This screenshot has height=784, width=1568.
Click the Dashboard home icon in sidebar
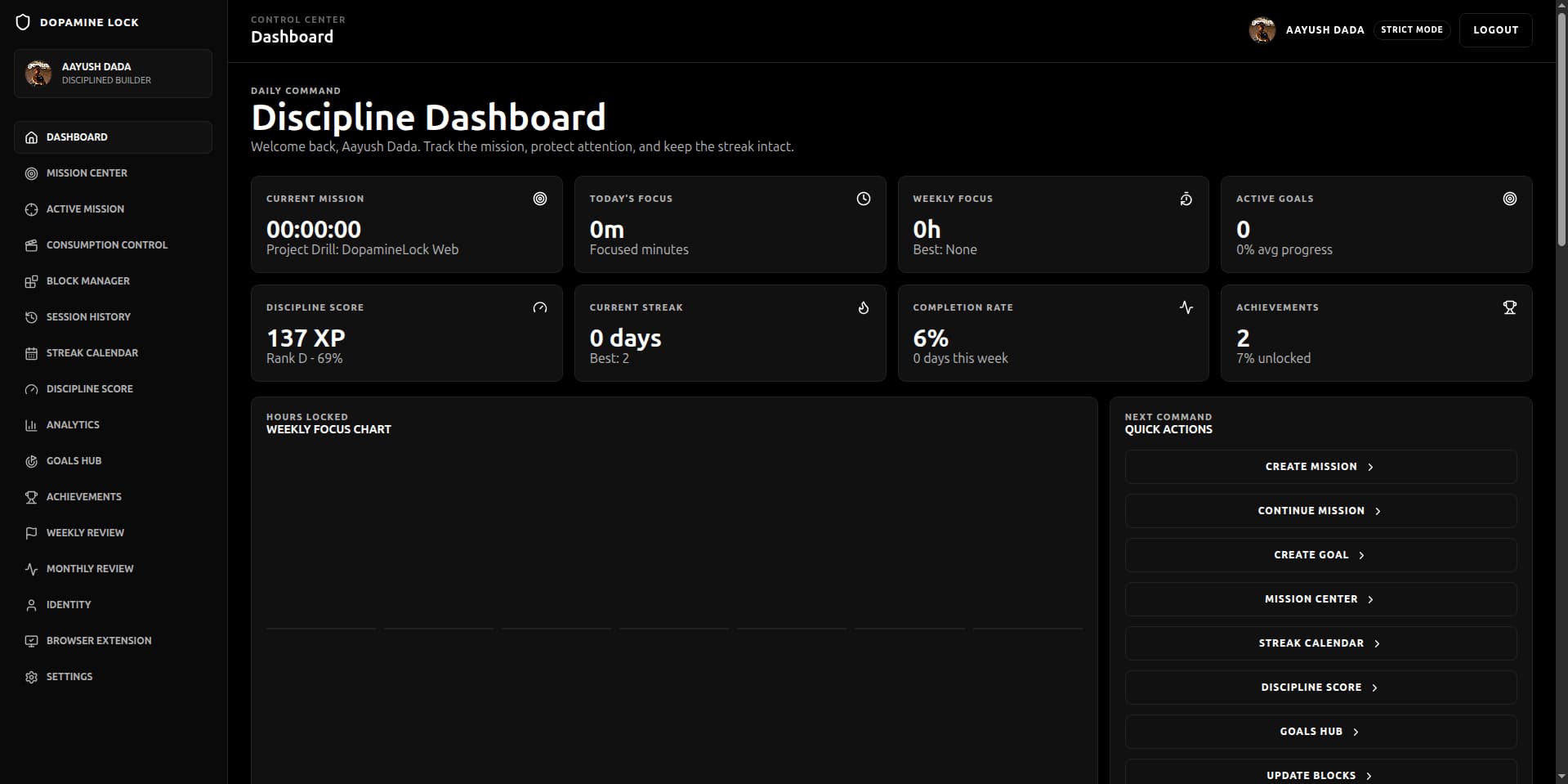[31, 137]
